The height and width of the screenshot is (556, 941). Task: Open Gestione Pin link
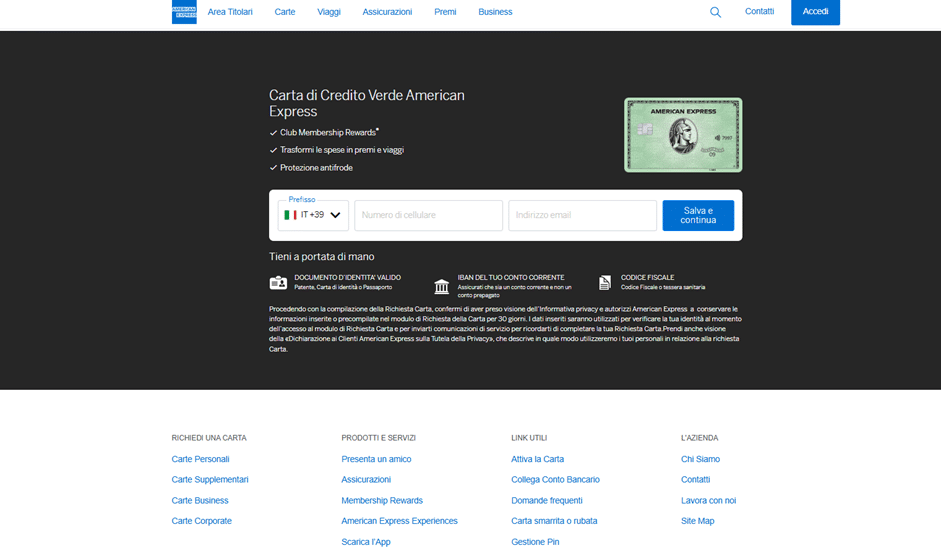(x=535, y=542)
